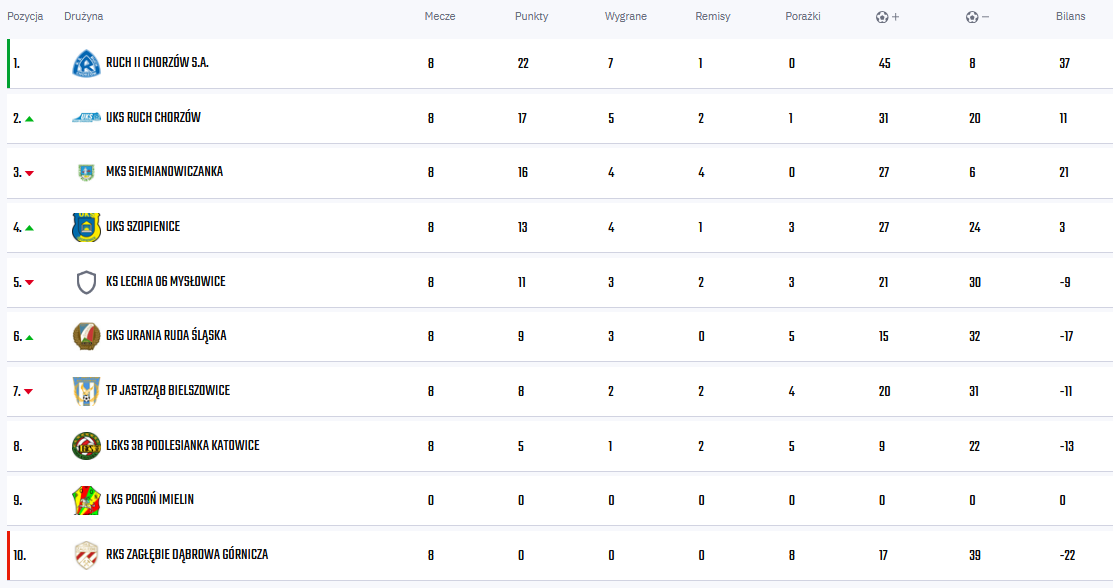Select the placeholder shield icon for Lechia 06 Mysłowice

pos(86,282)
